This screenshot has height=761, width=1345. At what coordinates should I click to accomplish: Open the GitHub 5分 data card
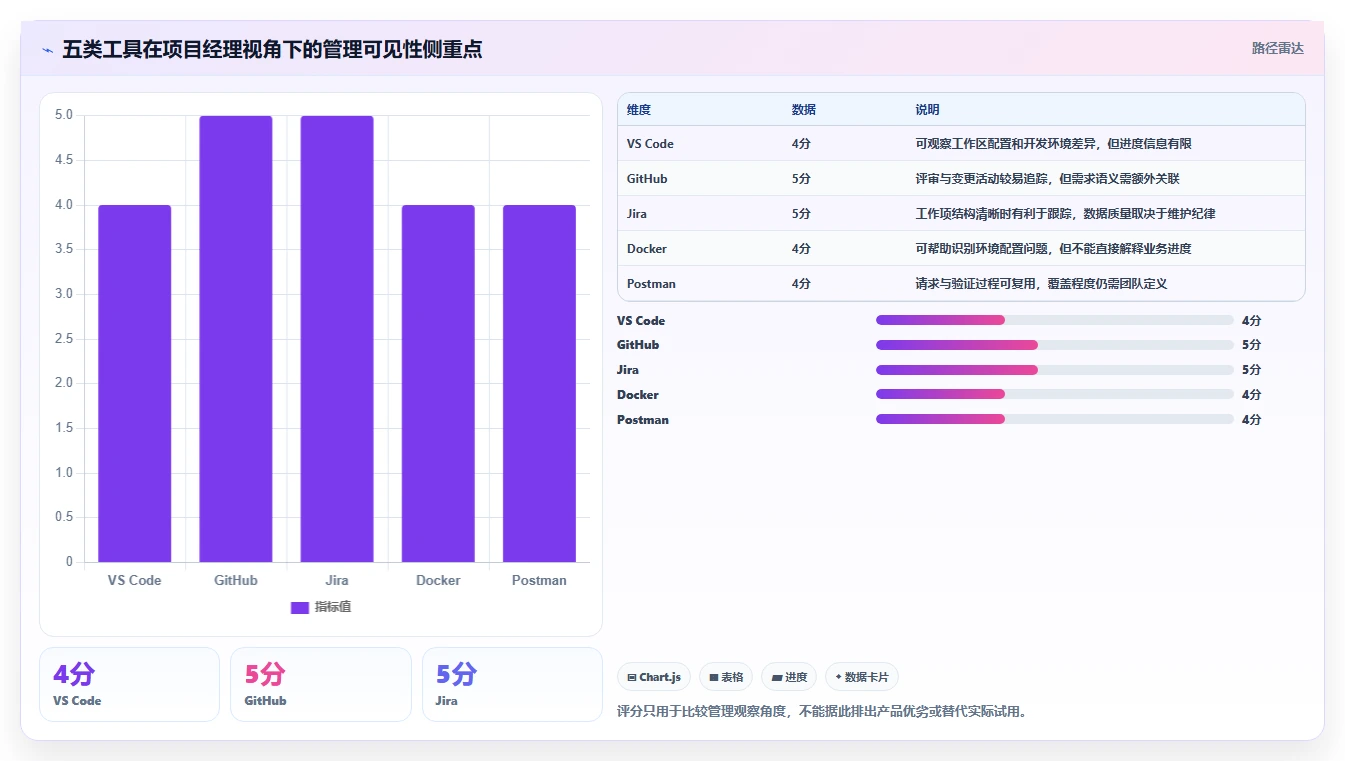(x=321, y=684)
